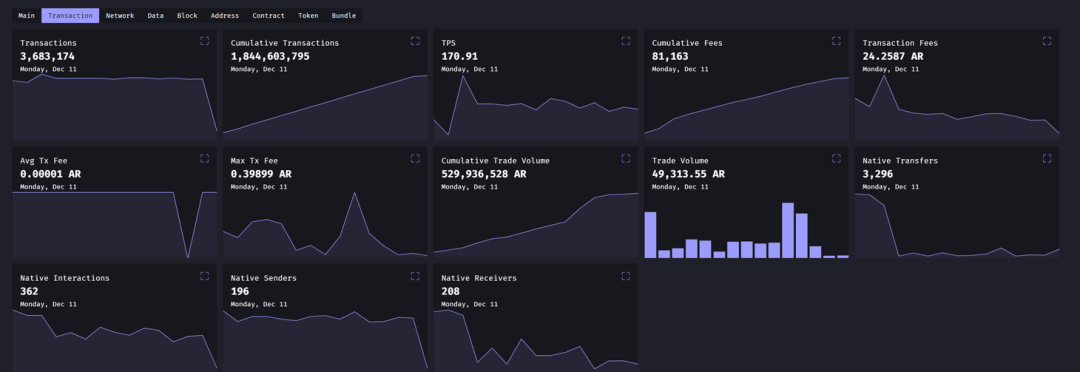Click the tallest bar in Trade Volume

(x=788, y=230)
